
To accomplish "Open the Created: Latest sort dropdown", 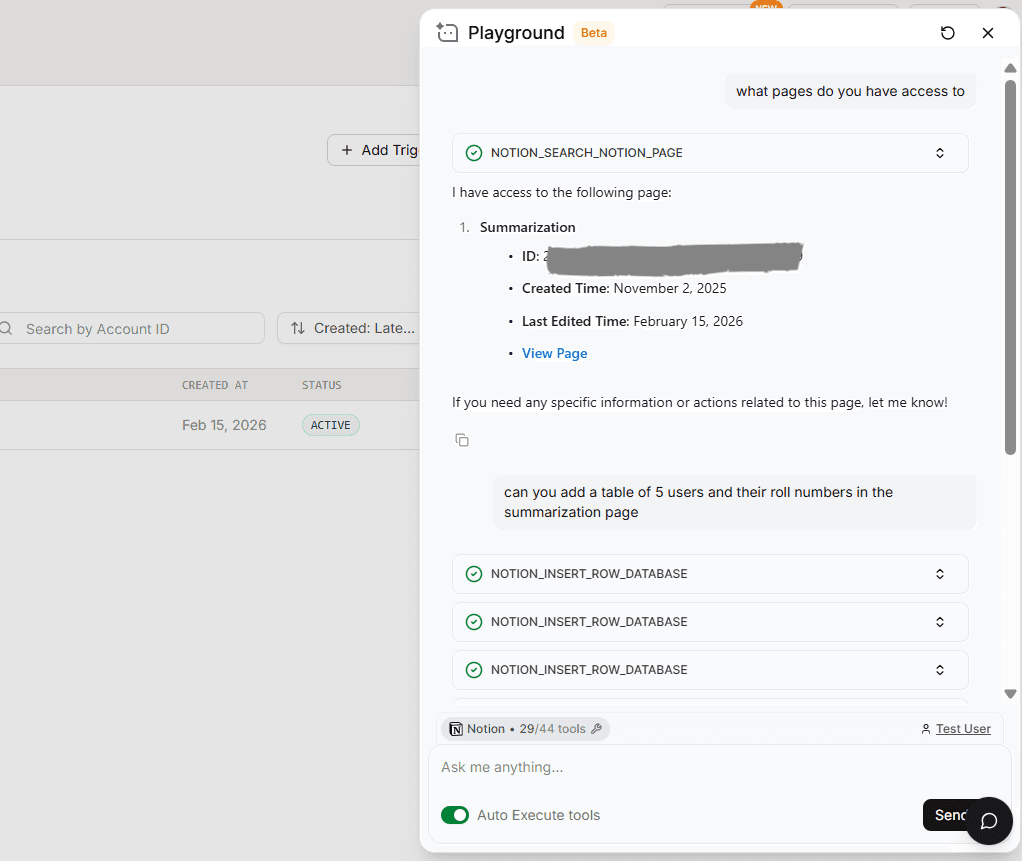I will point(349,328).
